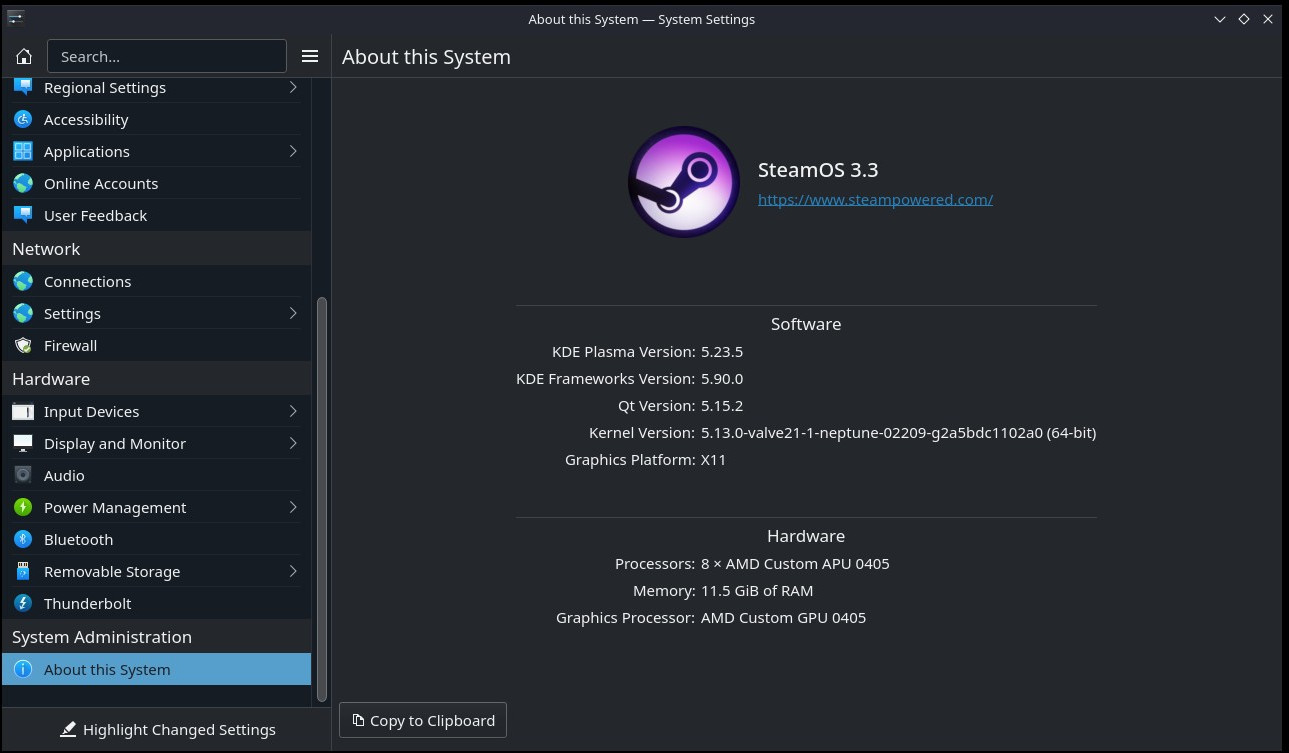Click the Graphics Platform value X11
Image resolution: width=1289 pixels, height=753 pixels.
pos(714,460)
